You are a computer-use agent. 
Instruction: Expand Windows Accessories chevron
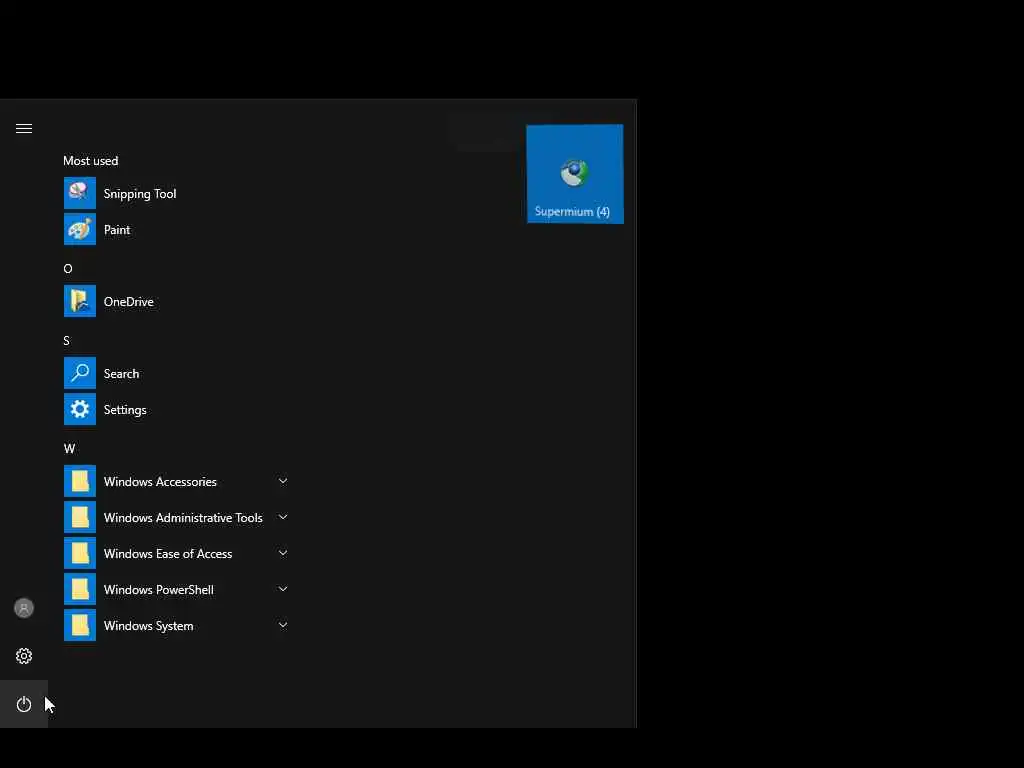[x=283, y=481]
